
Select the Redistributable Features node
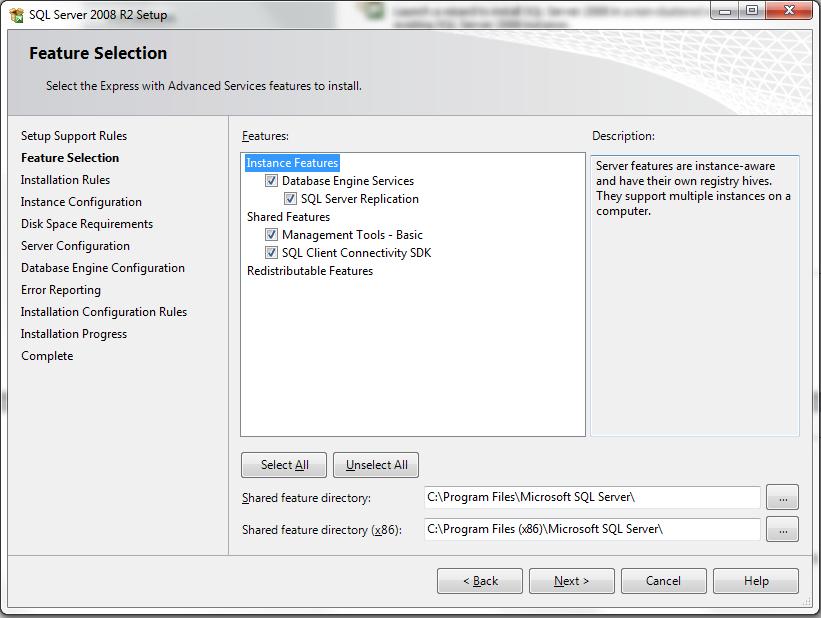310,271
